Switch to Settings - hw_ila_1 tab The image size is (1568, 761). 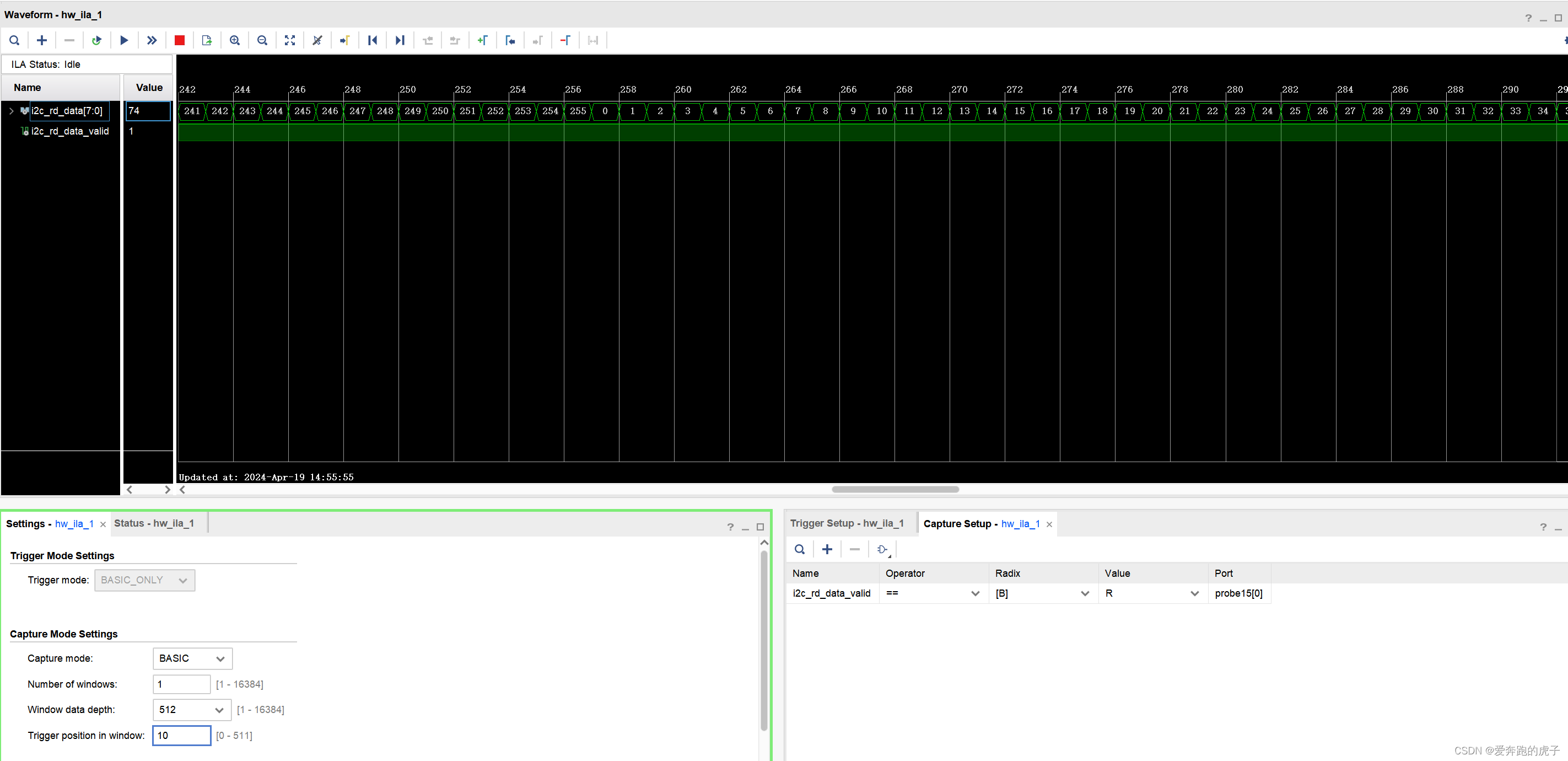click(50, 523)
